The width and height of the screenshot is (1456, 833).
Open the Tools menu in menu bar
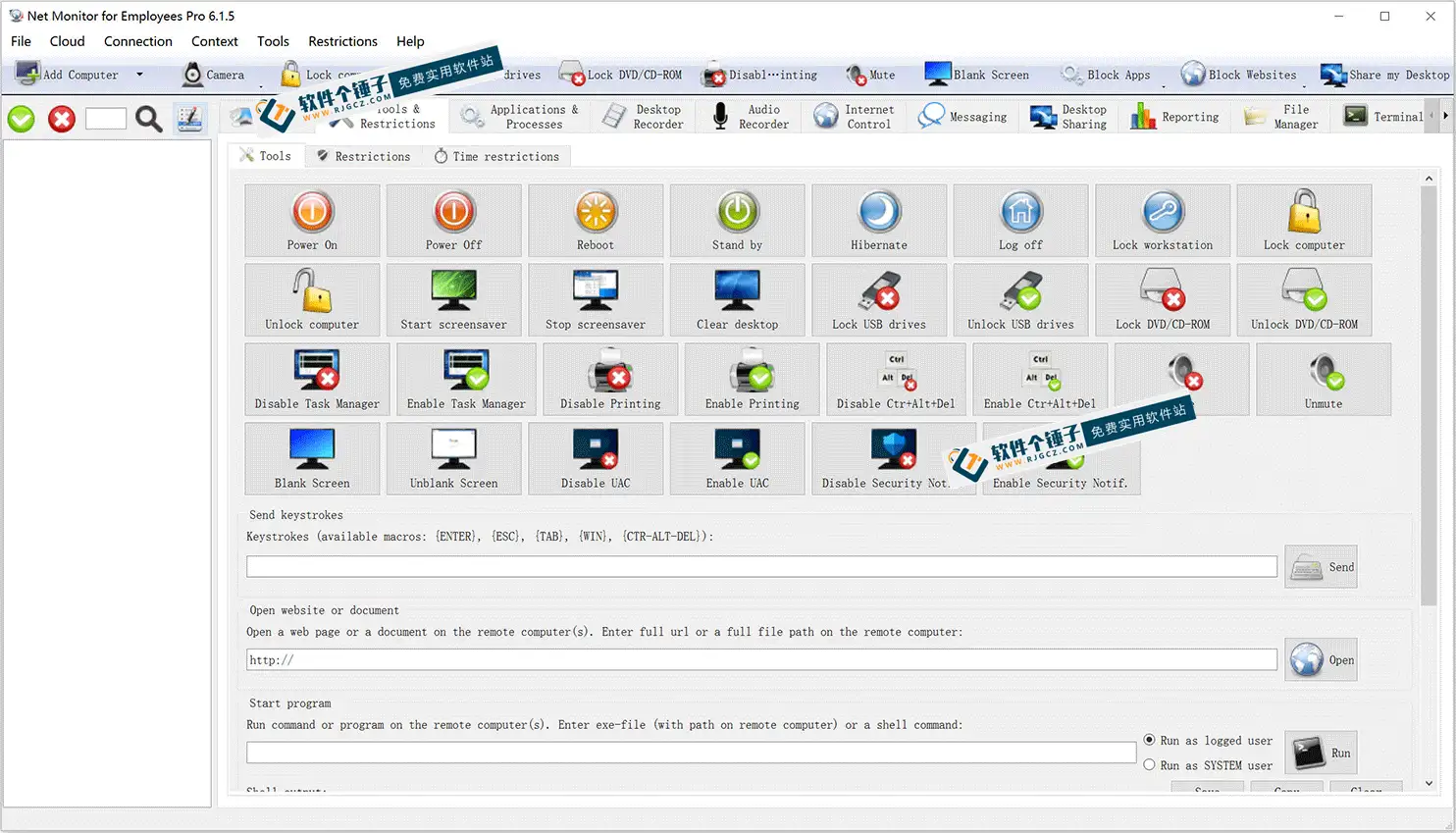[273, 41]
